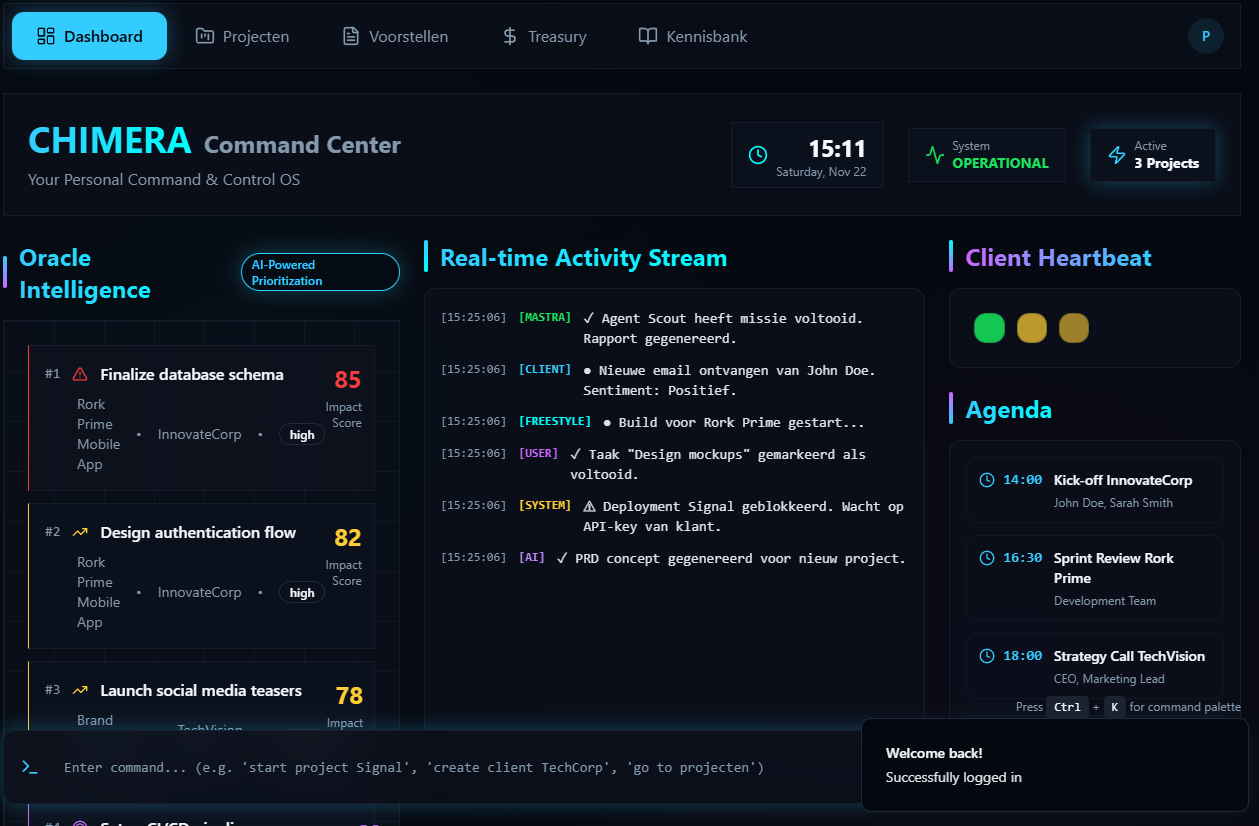Go to the Kennisbank tab
Screen dimensions: 1259x826
(693, 37)
